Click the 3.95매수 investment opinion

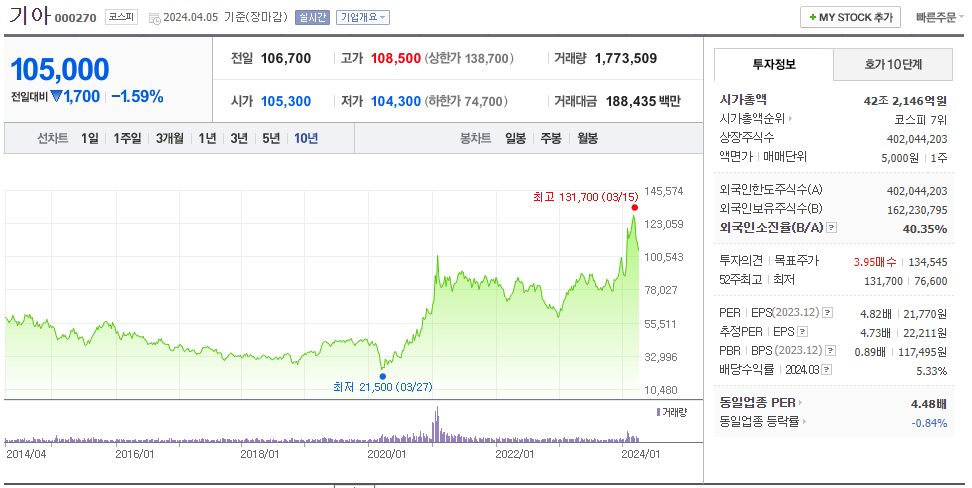click(875, 262)
